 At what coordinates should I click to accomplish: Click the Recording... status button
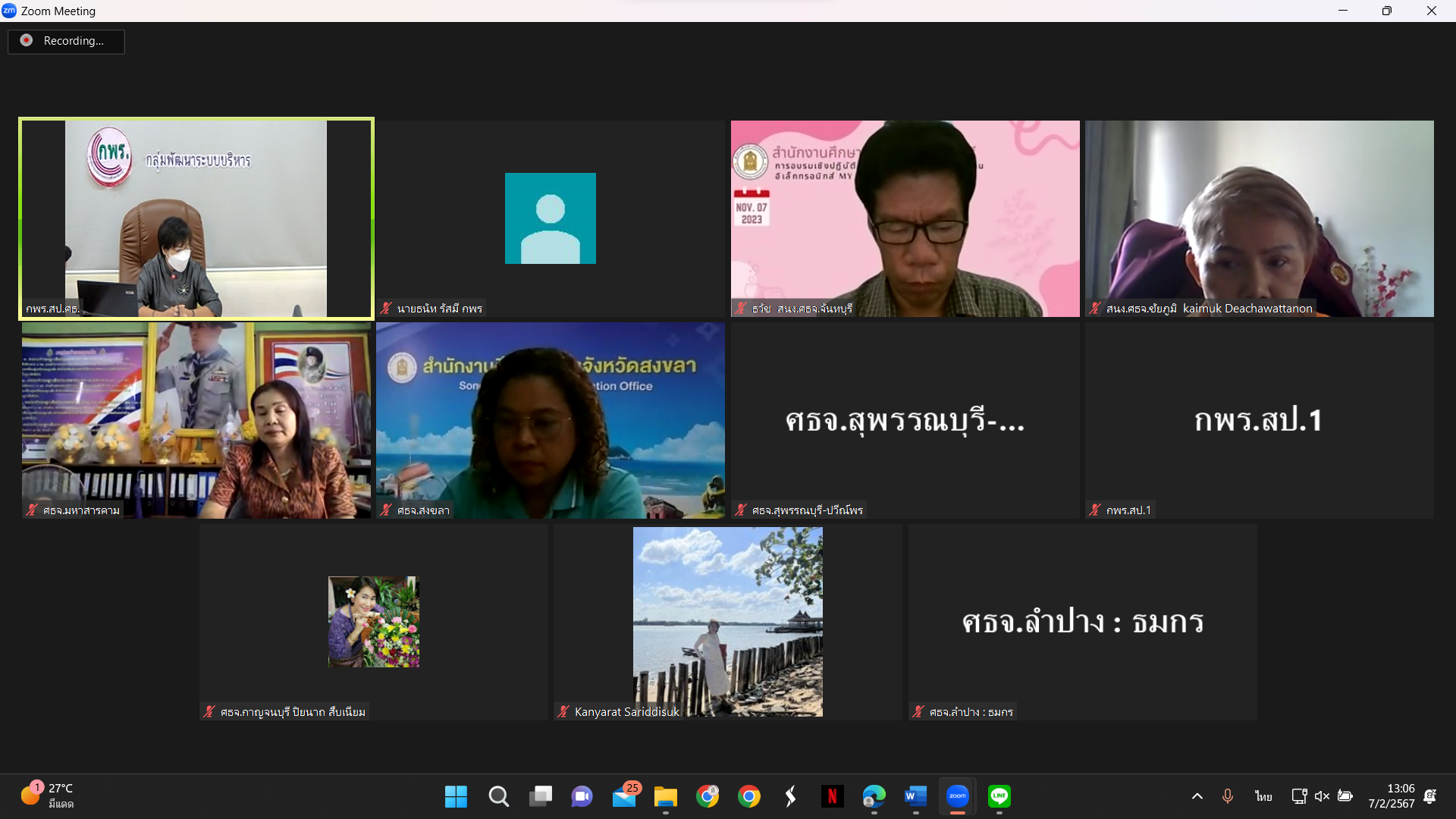[66, 41]
